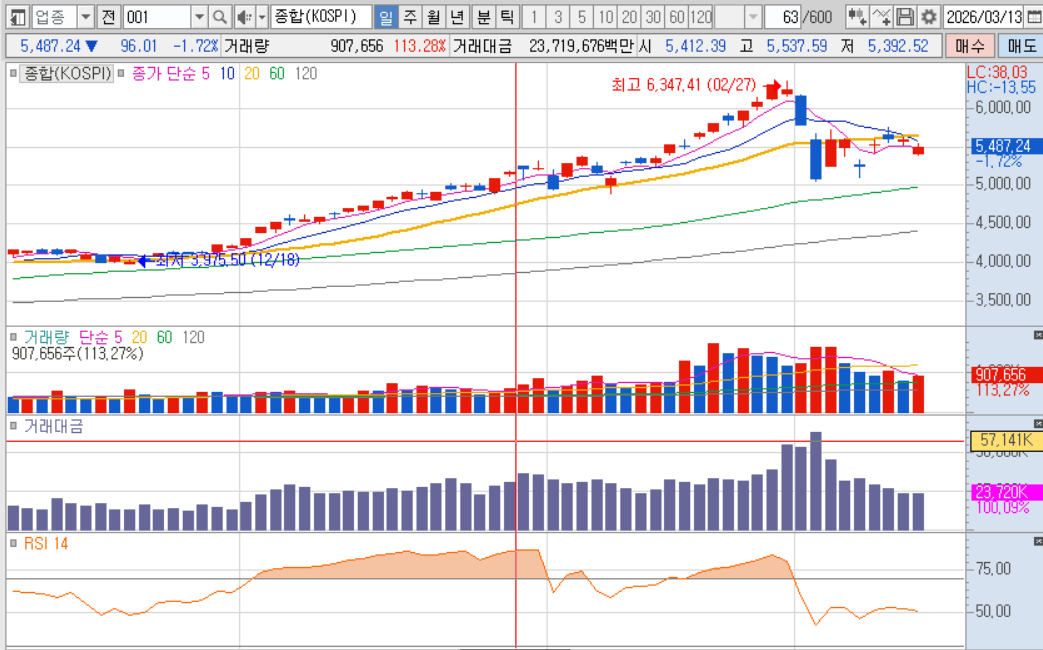The image size is (1043, 650).
Task: Click the 최고 6,347.41 (02/27) label
Action: click(x=684, y=85)
